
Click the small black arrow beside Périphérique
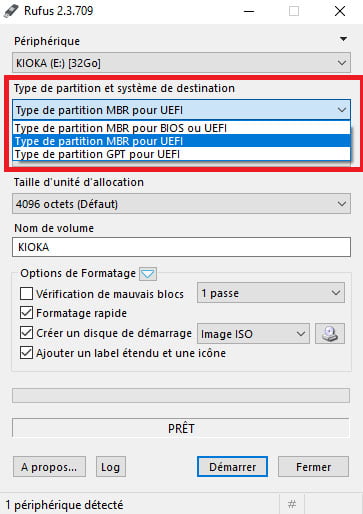tap(343, 39)
